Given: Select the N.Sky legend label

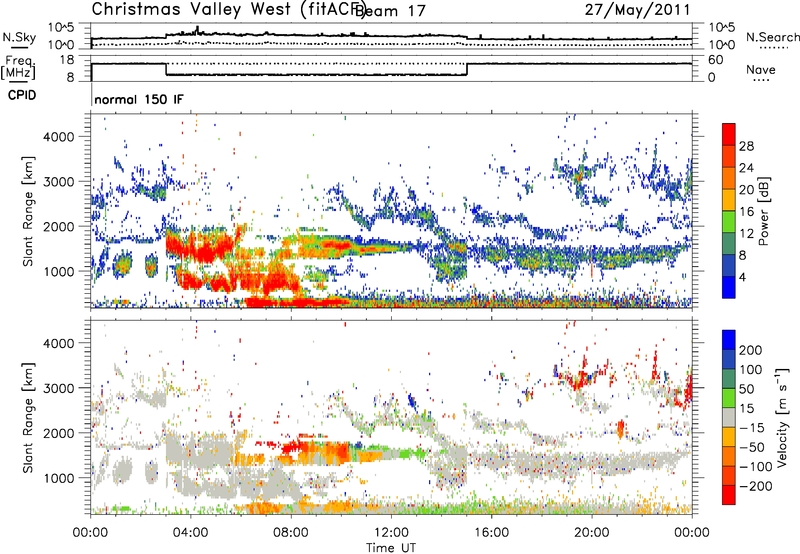Looking at the screenshot, I should (19, 37).
